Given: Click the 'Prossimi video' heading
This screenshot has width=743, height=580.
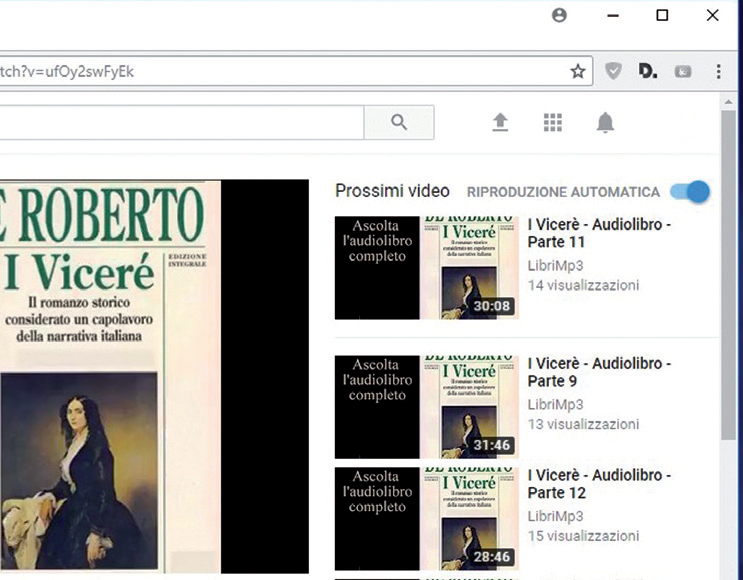Looking at the screenshot, I should (392, 191).
